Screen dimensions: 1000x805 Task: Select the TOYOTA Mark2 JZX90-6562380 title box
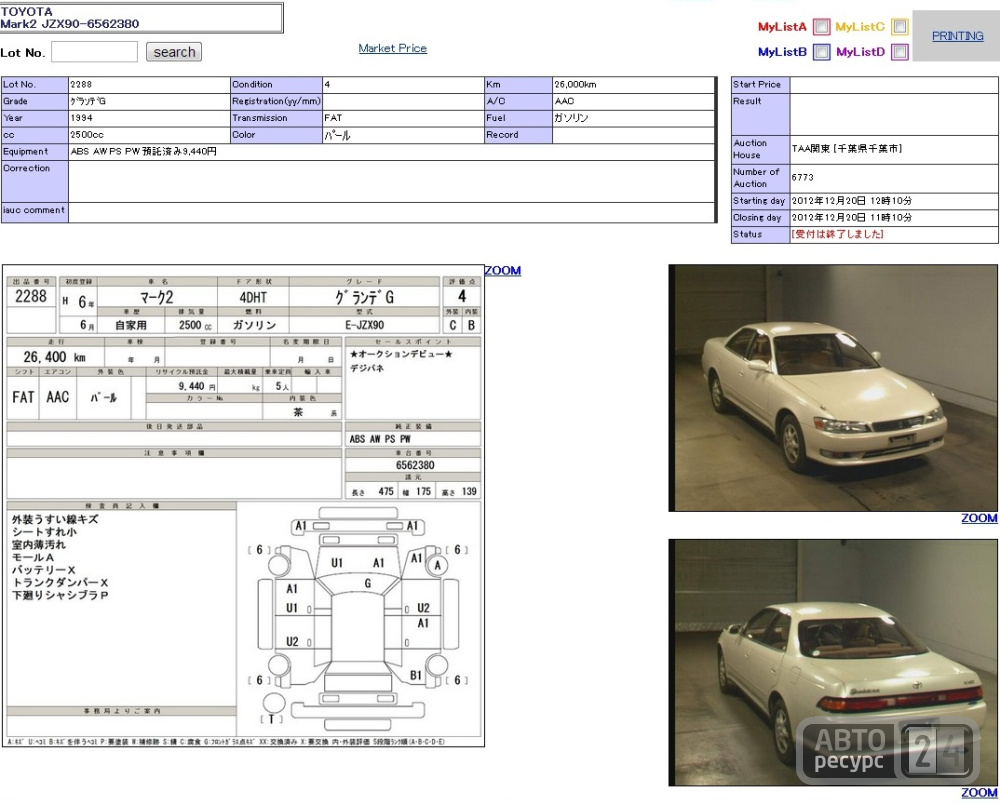(141, 18)
